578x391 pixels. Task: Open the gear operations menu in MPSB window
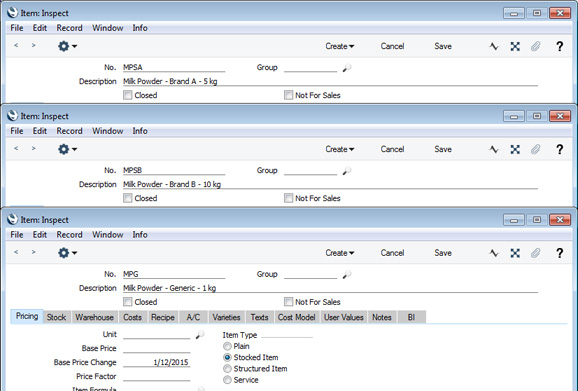click(67, 149)
